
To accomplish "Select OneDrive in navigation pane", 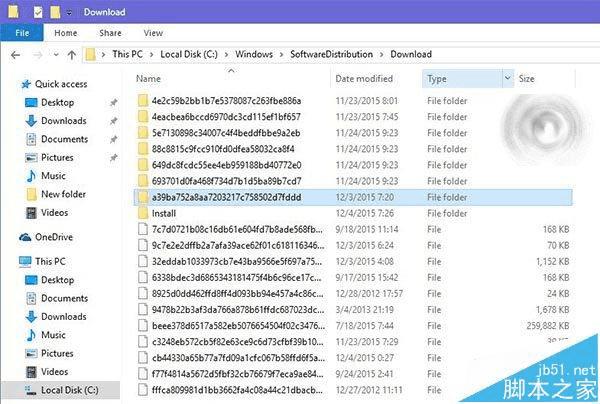I will click(54, 237).
